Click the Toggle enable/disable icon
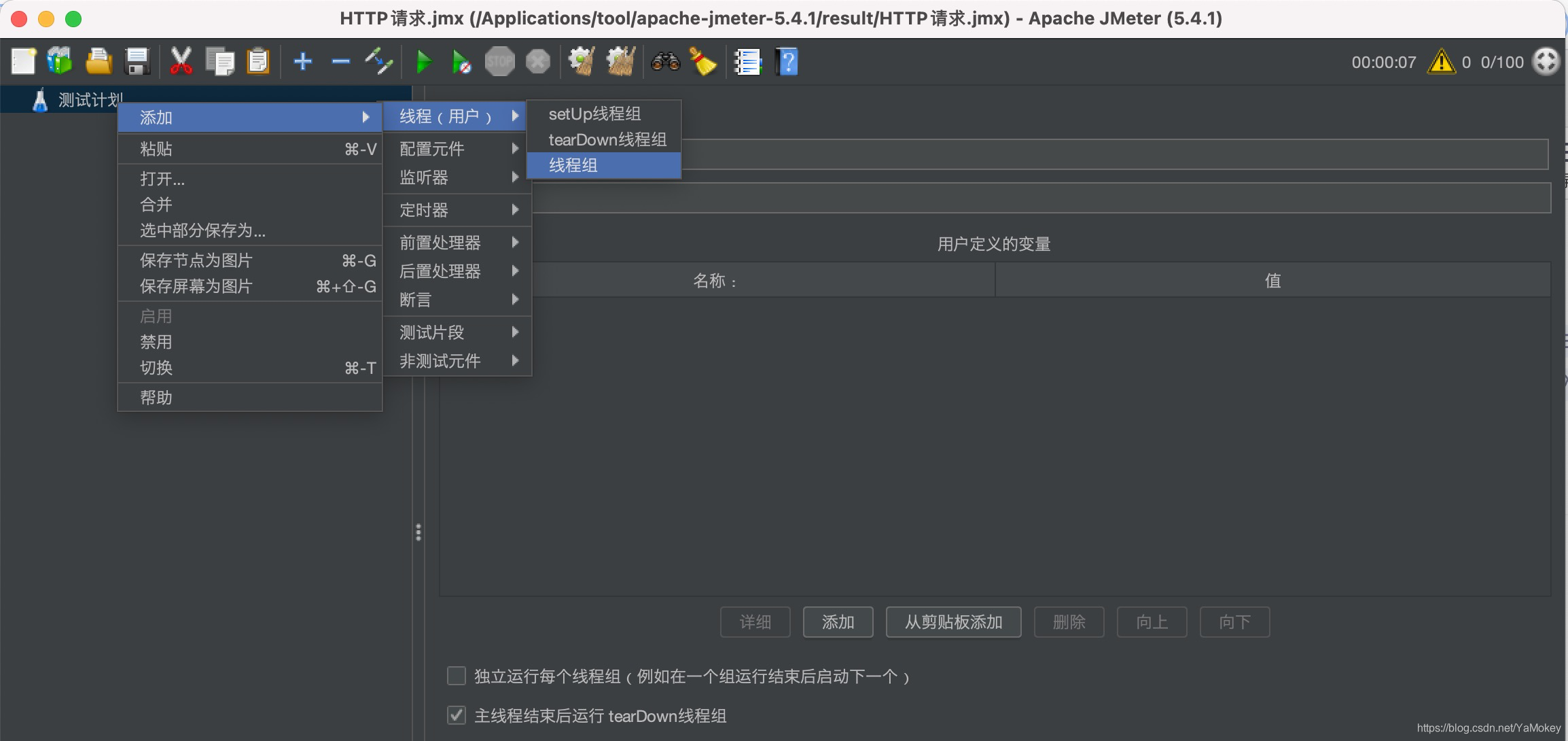1568x741 pixels. tap(379, 62)
